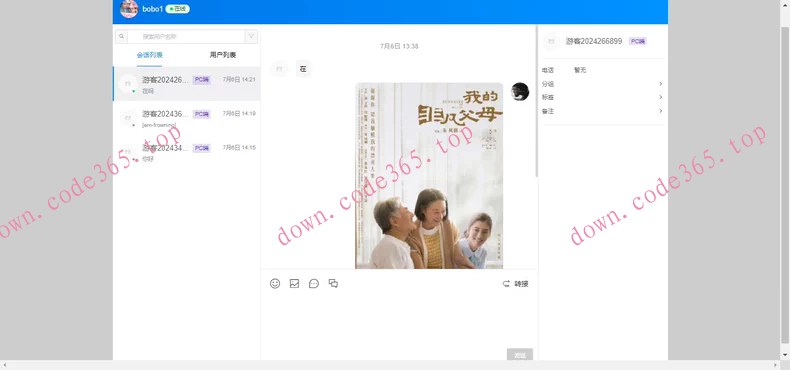This screenshot has height=370, width=790.
Task: Click the horizontal scrollbar left arrow
Action: 4,365
